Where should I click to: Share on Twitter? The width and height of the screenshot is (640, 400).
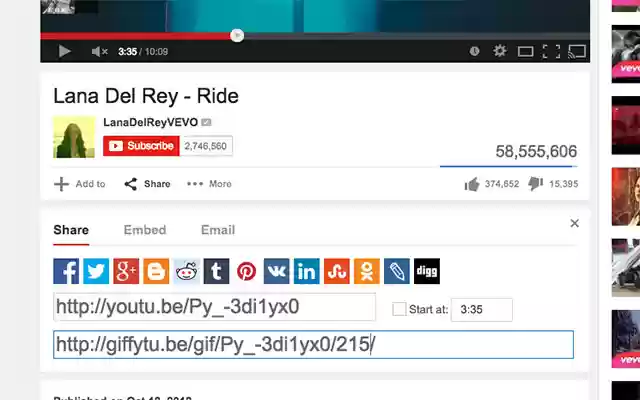tap(96, 271)
